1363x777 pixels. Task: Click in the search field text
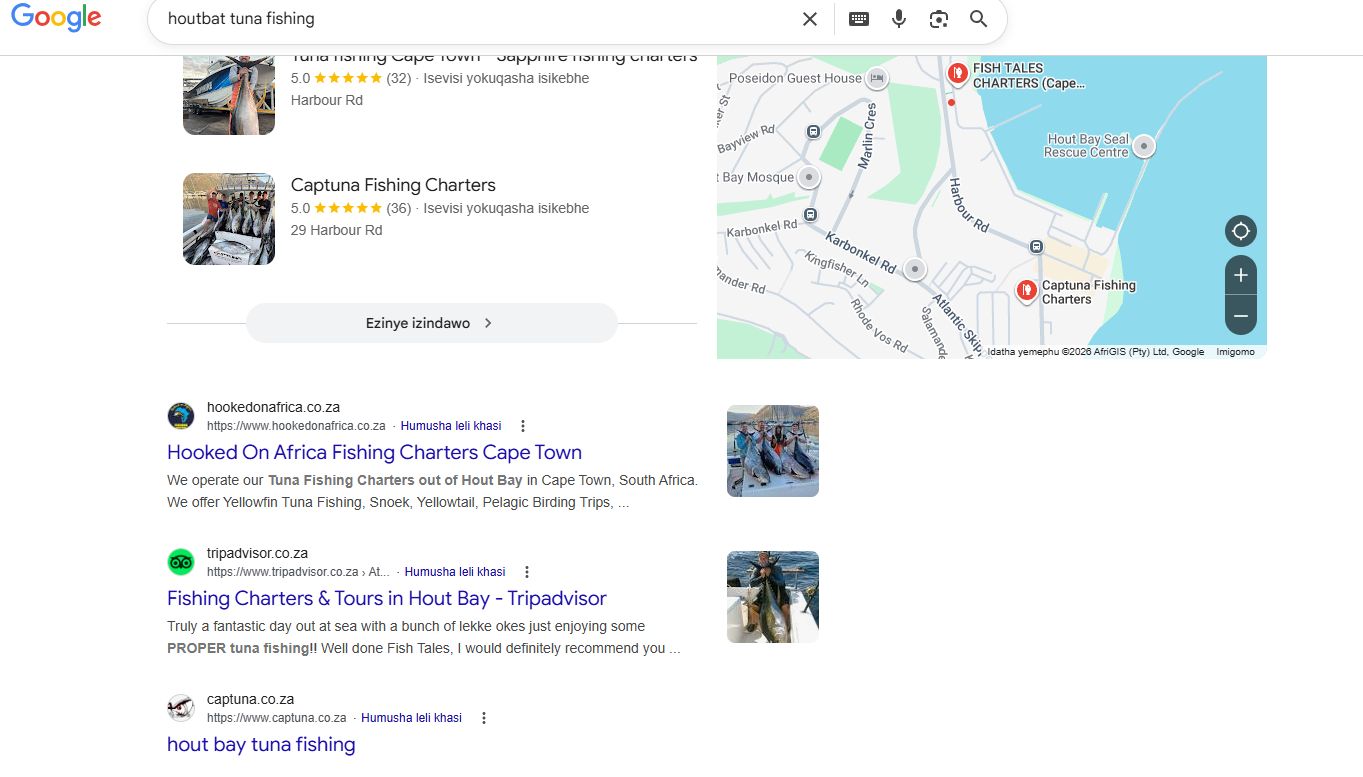(x=241, y=19)
